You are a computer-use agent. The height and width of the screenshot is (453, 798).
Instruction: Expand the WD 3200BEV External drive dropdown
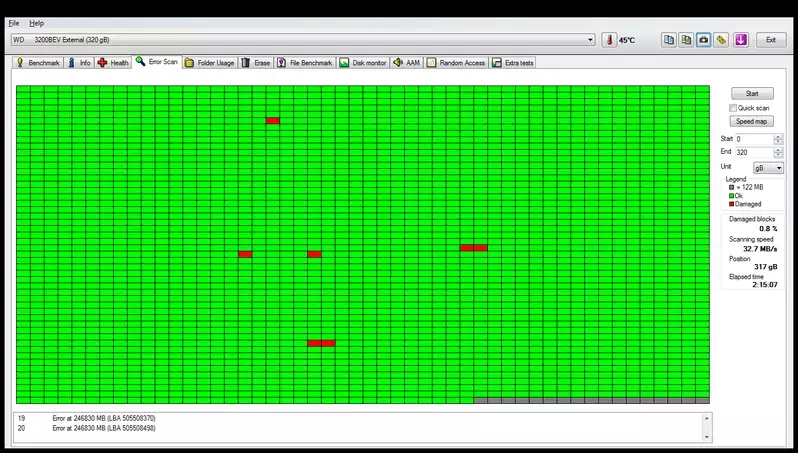(x=590, y=40)
